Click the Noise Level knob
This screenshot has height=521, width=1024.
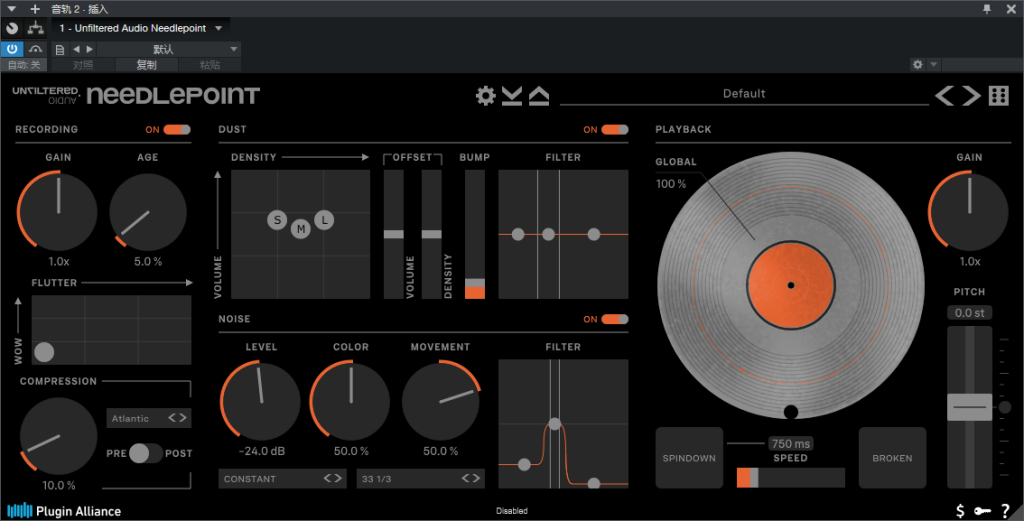(261, 401)
